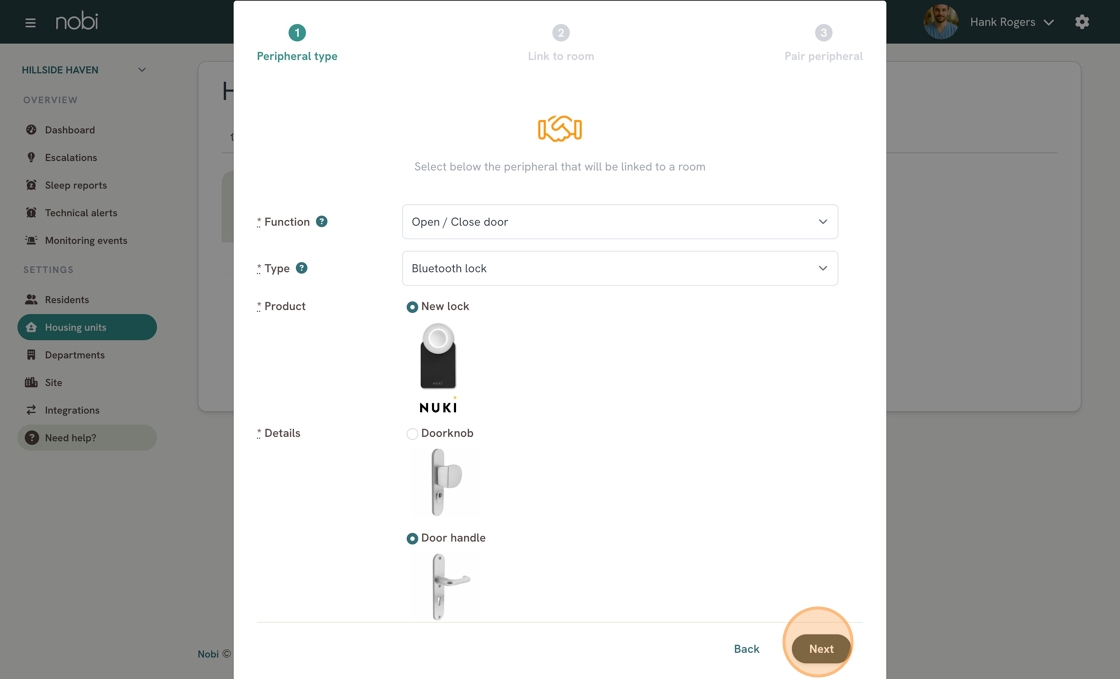Open the Function dropdown
This screenshot has height=679, width=1120.
(620, 222)
